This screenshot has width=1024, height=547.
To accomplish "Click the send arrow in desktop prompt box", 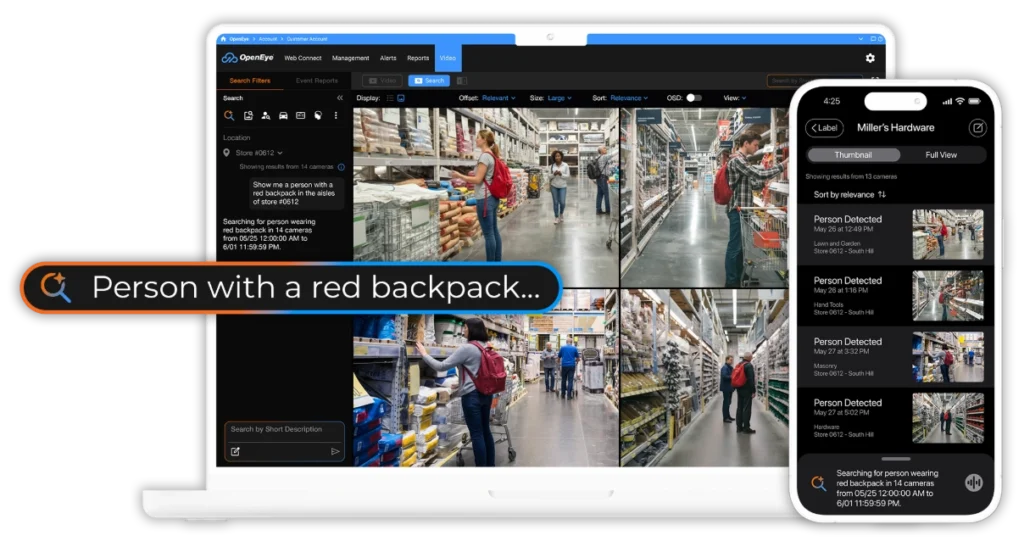I will coord(335,452).
